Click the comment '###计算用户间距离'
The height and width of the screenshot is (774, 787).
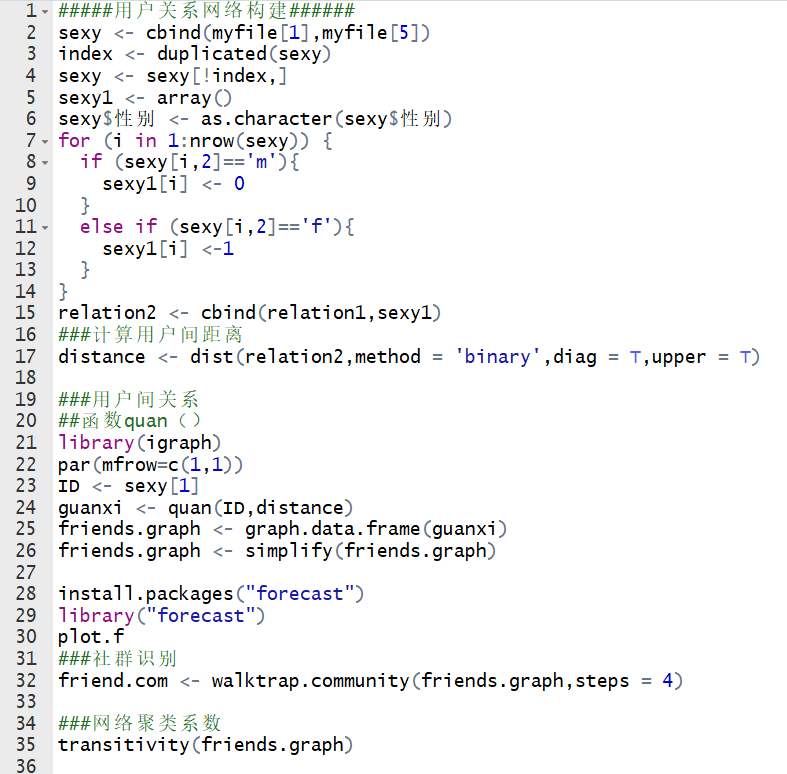coord(151,335)
